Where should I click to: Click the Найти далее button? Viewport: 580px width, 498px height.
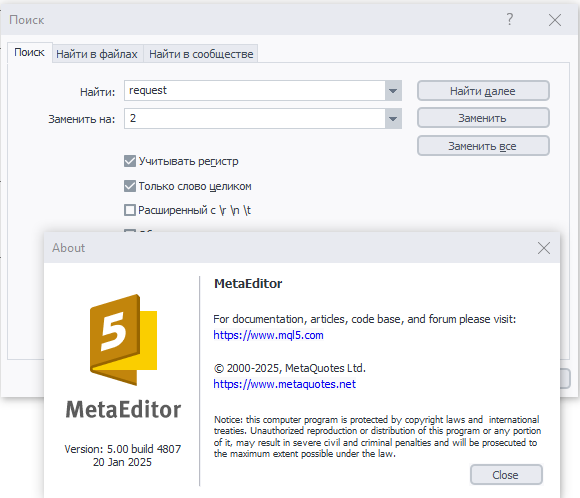pyautogui.click(x=483, y=91)
